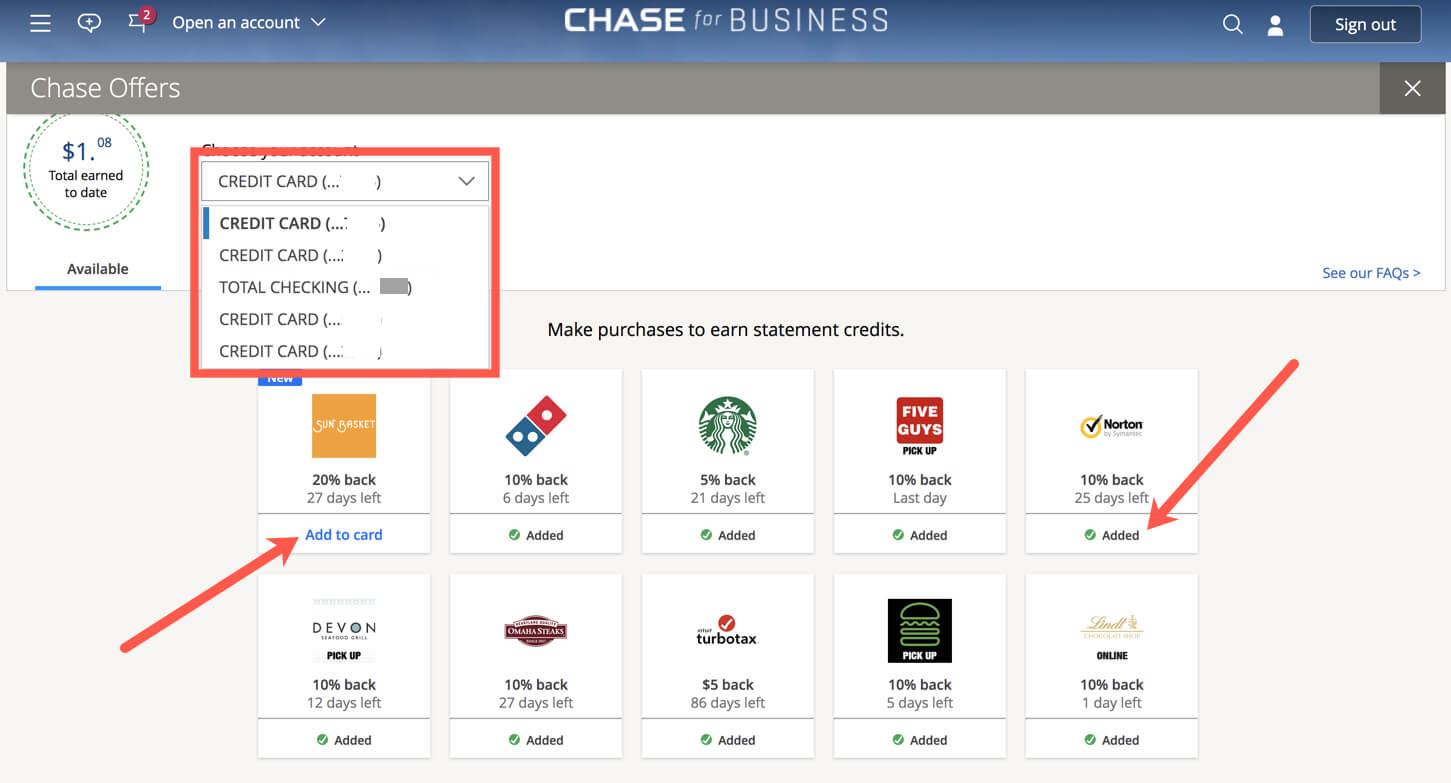This screenshot has height=783, width=1451.
Task: Click the $5 back TurboTax text
Action: 728,685
